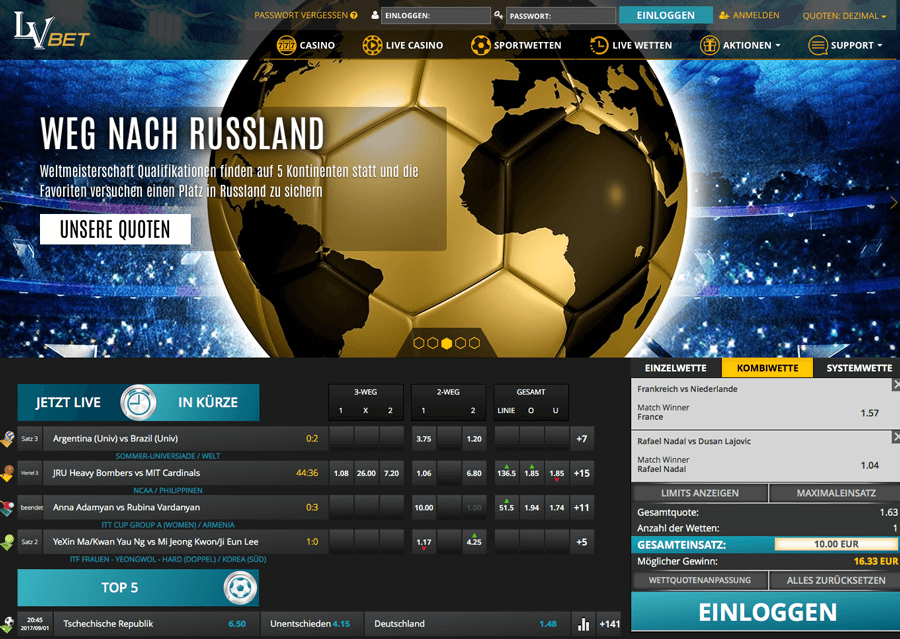Click volleyball sport icon for Argentina vs Brazil
Screen dimensions: 900x639
(x=7, y=439)
